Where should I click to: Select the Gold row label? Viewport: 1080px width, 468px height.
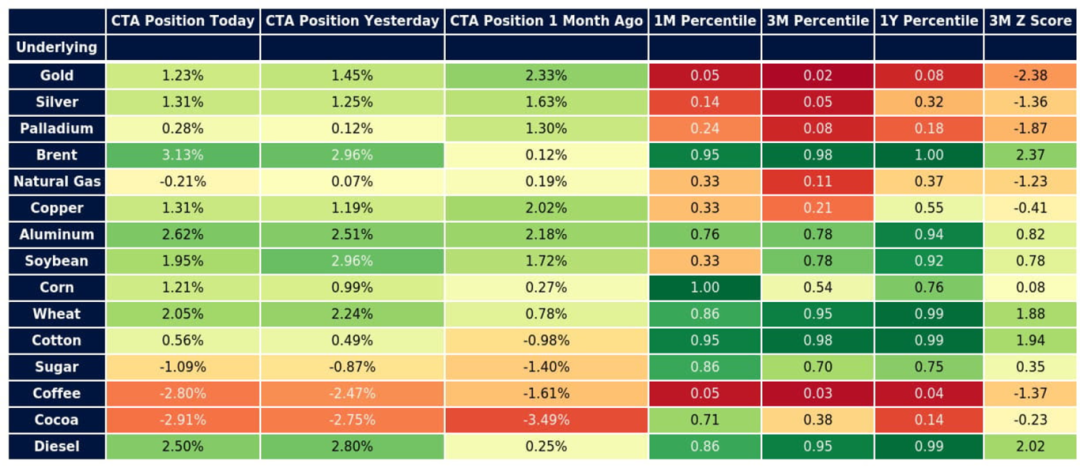[56, 75]
